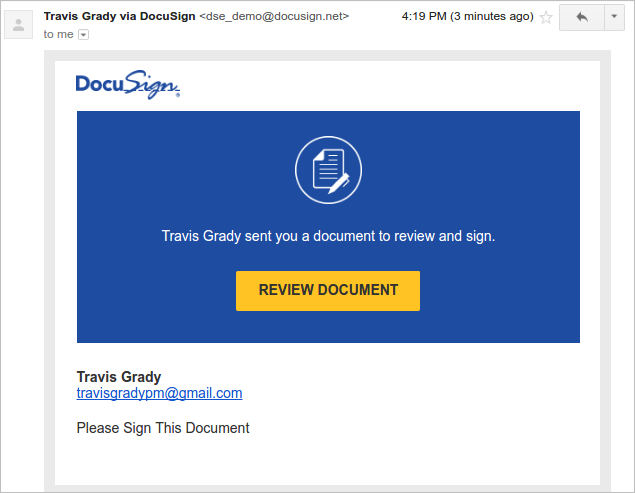Screen dimensions: 635x493
Task: Click the 4:19 PM timestamp
Action: [x=424, y=16]
